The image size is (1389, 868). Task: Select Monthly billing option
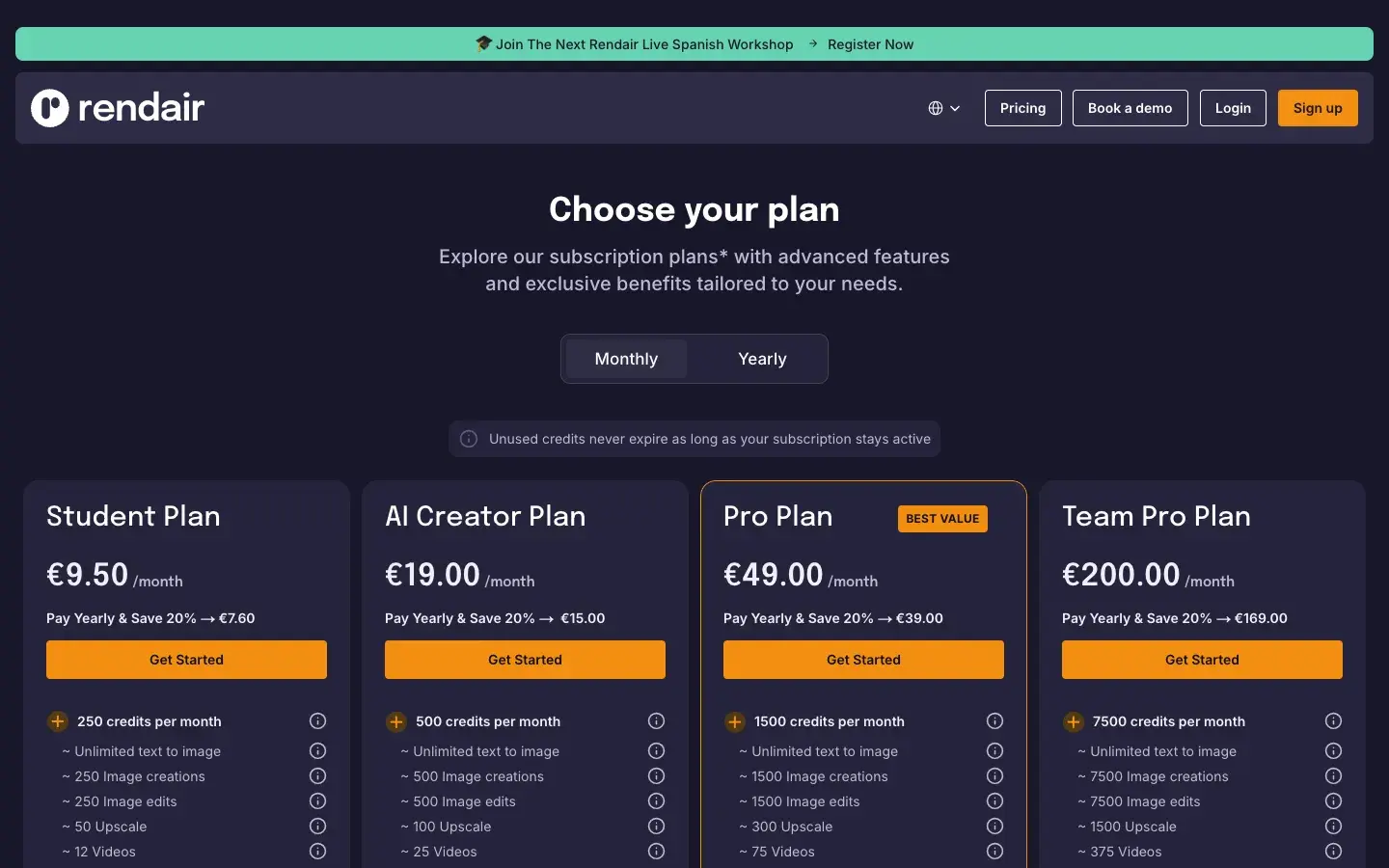tap(626, 358)
